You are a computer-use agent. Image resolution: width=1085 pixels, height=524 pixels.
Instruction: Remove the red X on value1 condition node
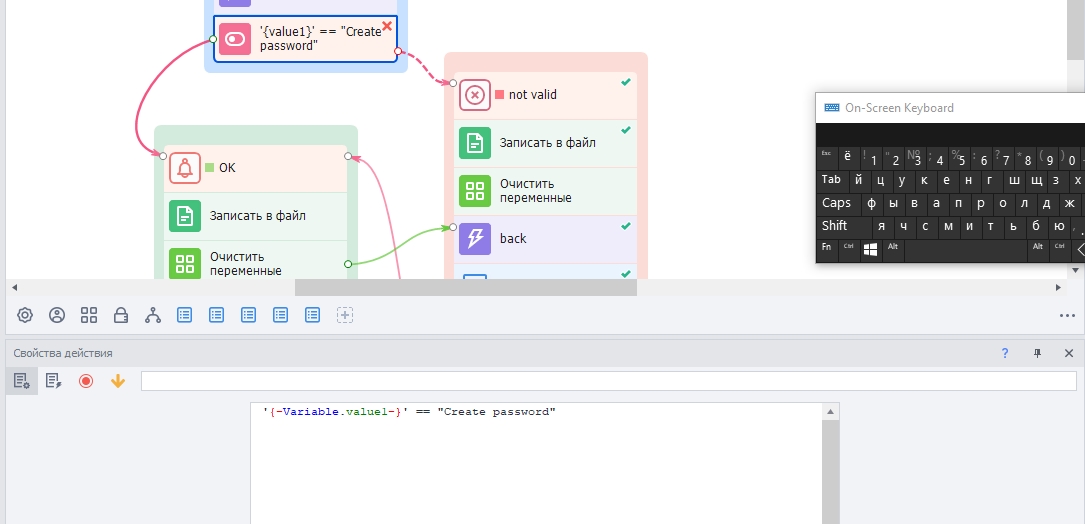pyautogui.click(x=388, y=26)
